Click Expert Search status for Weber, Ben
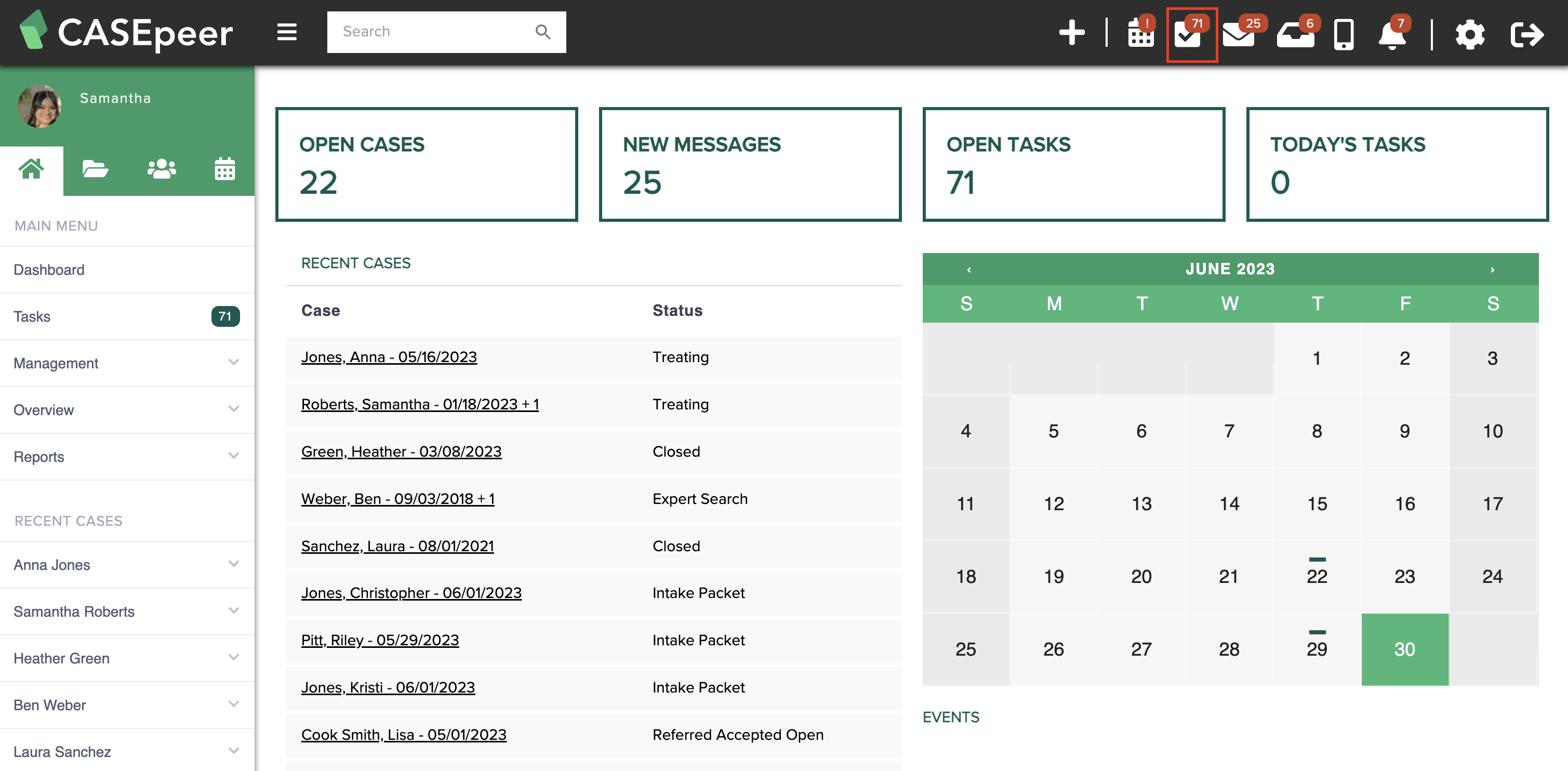Image resolution: width=1568 pixels, height=771 pixels. pos(700,499)
